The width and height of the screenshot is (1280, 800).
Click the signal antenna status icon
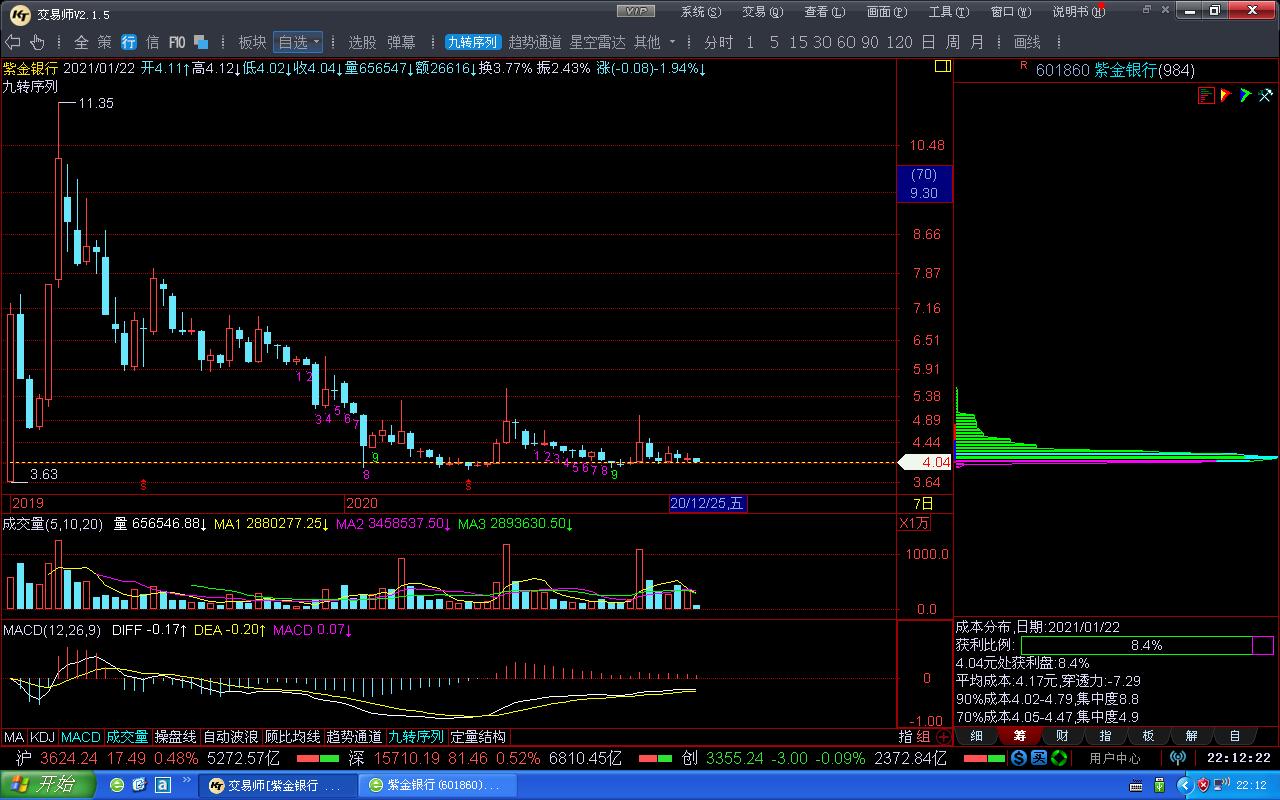[x=1178, y=758]
